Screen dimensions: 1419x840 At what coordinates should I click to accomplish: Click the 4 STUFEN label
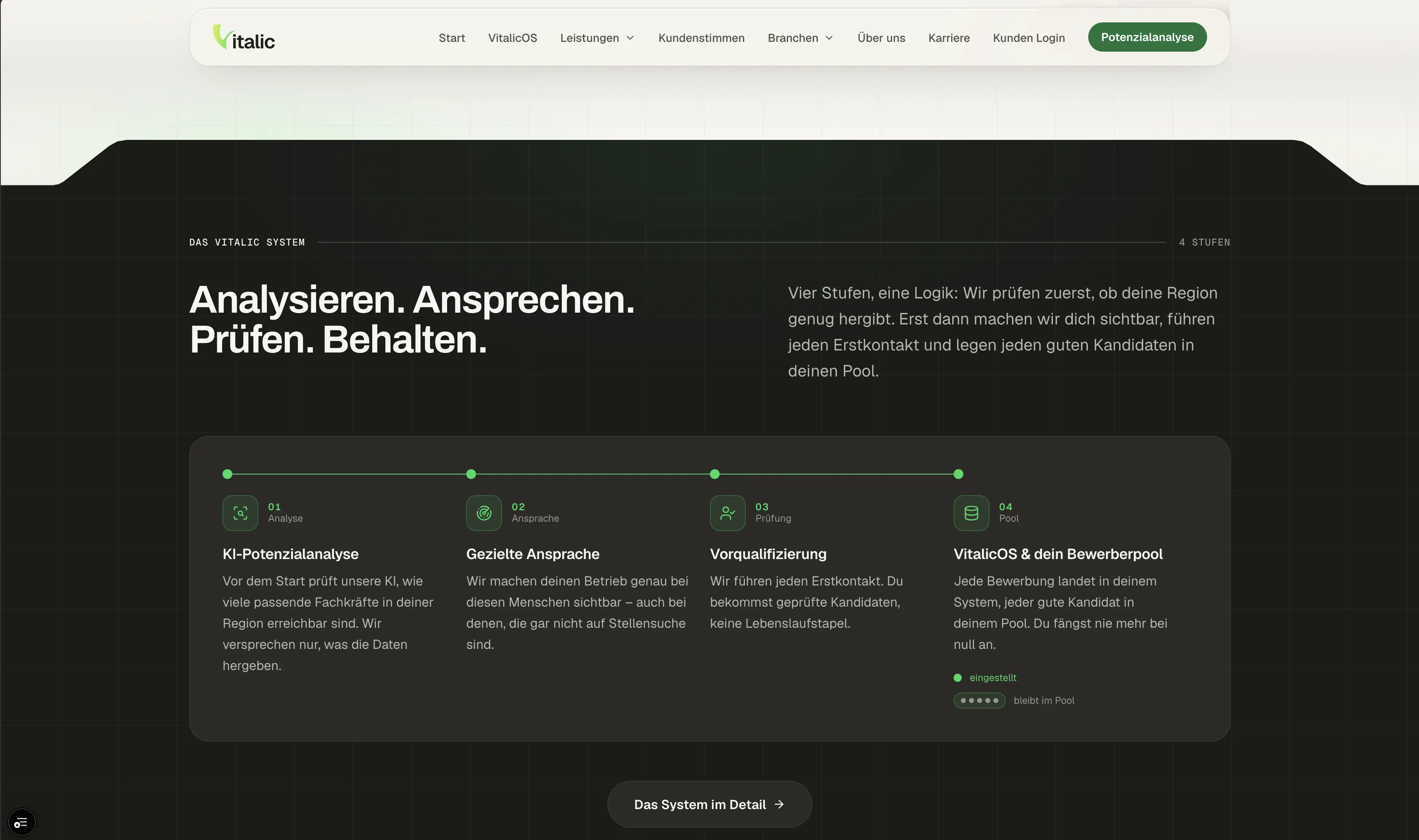pos(1204,242)
